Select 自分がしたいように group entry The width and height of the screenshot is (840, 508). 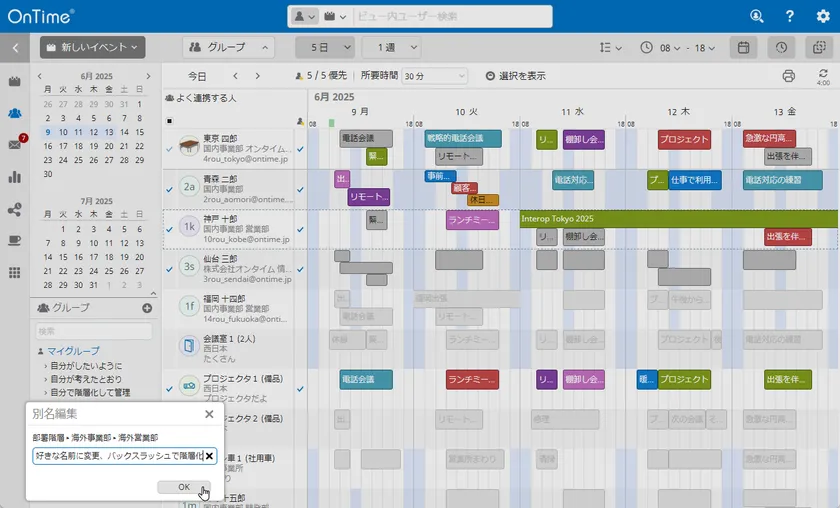coord(86,365)
